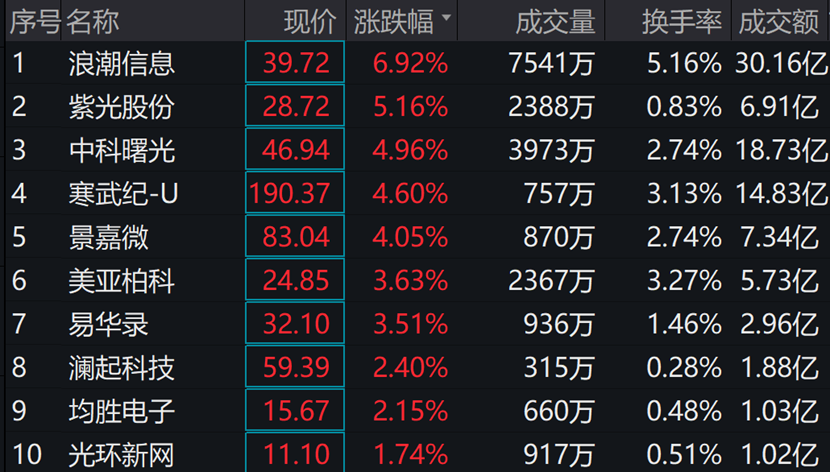Click price 39.72 of 浪潮信息
Image resolution: width=830 pixels, height=472 pixels.
coord(296,63)
